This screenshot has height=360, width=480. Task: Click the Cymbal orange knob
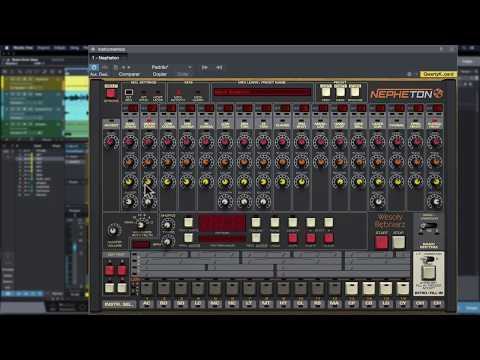(397, 162)
